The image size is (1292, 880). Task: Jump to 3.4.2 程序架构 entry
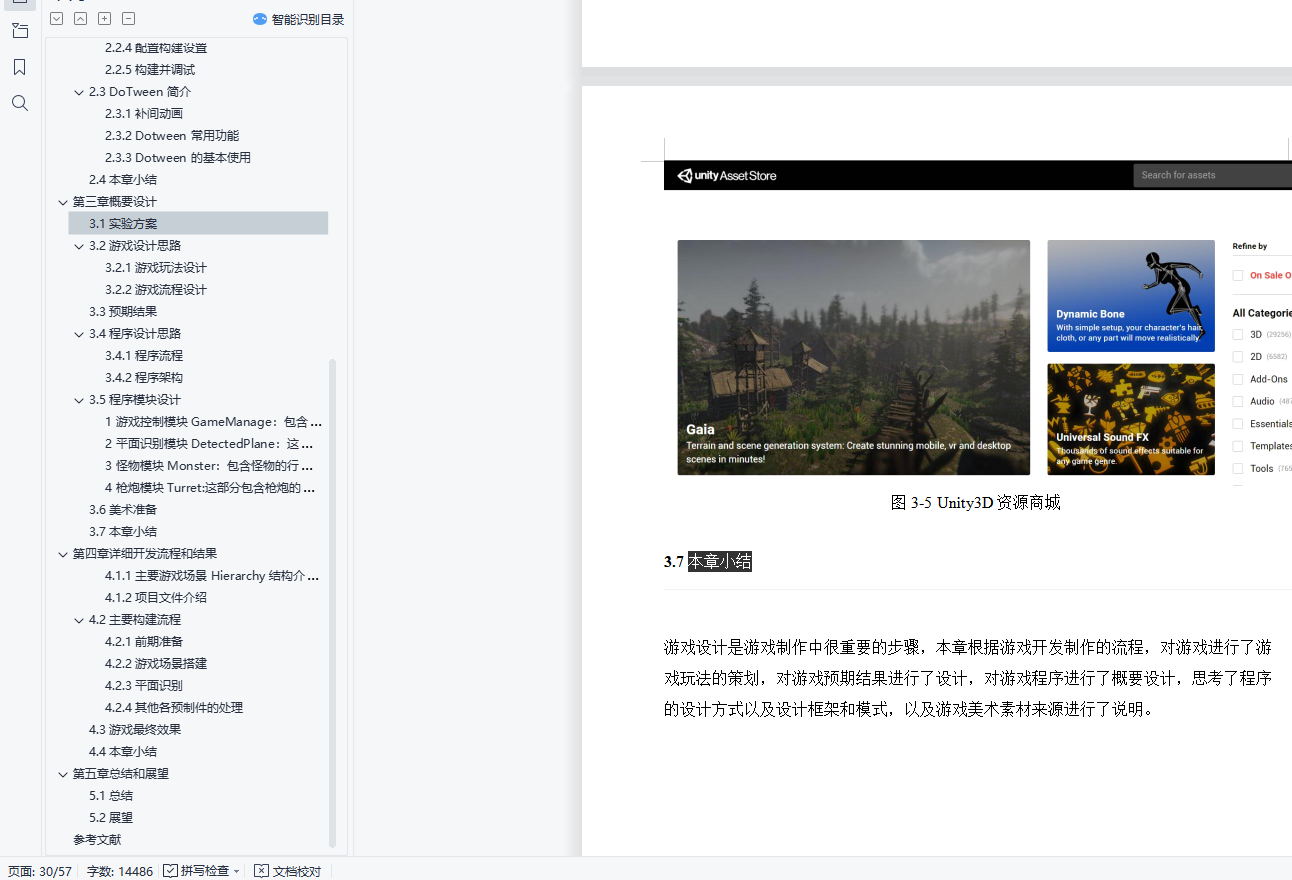pos(144,378)
